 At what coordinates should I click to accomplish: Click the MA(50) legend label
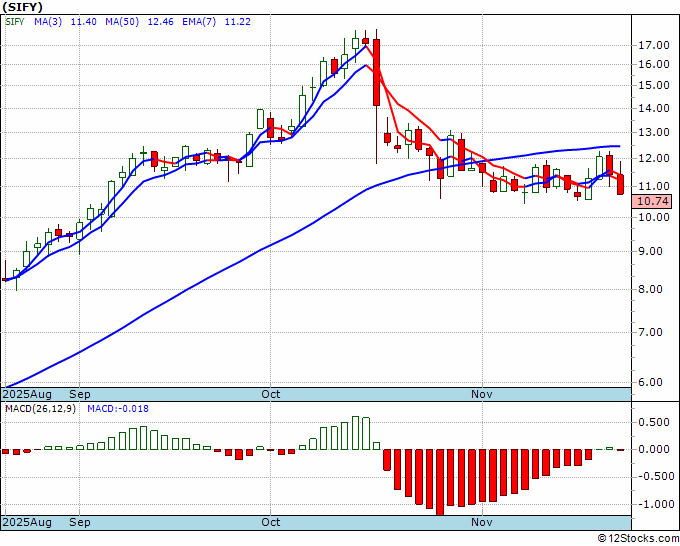click(122, 22)
